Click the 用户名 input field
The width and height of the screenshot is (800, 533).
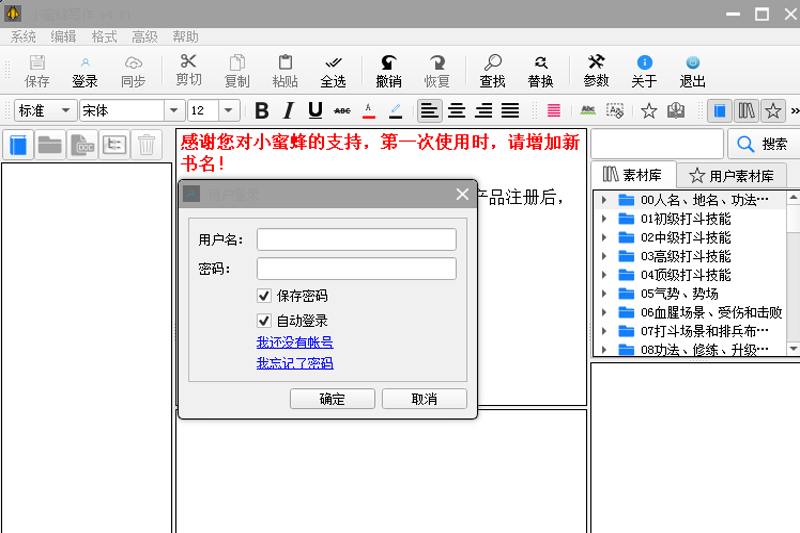point(356,239)
